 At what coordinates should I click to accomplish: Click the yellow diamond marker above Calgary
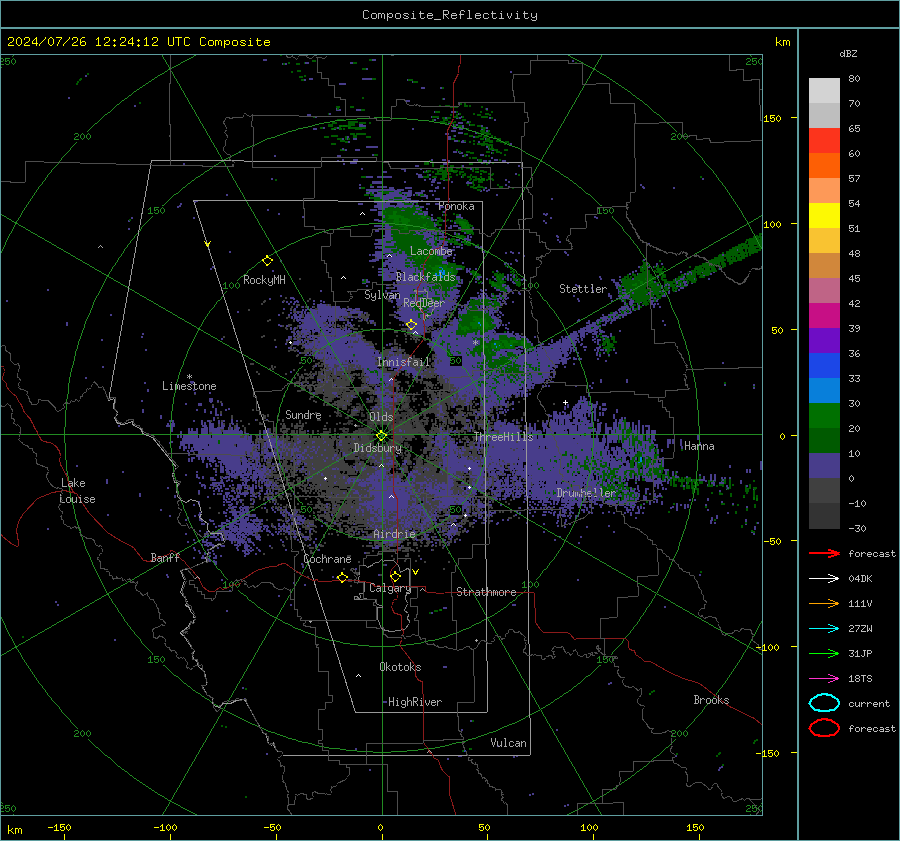[395, 576]
